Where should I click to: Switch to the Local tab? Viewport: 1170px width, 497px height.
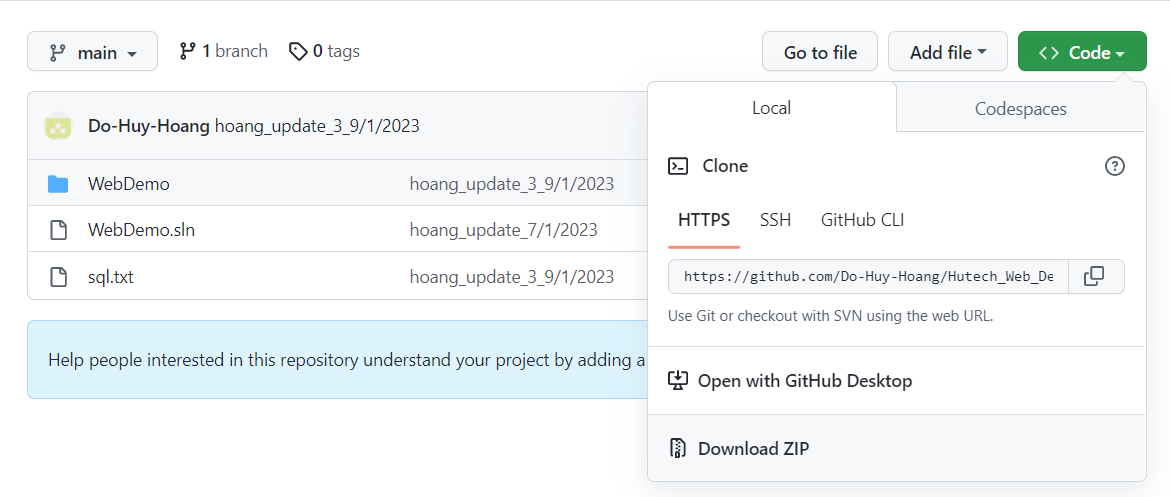pyautogui.click(x=772, y=107)
